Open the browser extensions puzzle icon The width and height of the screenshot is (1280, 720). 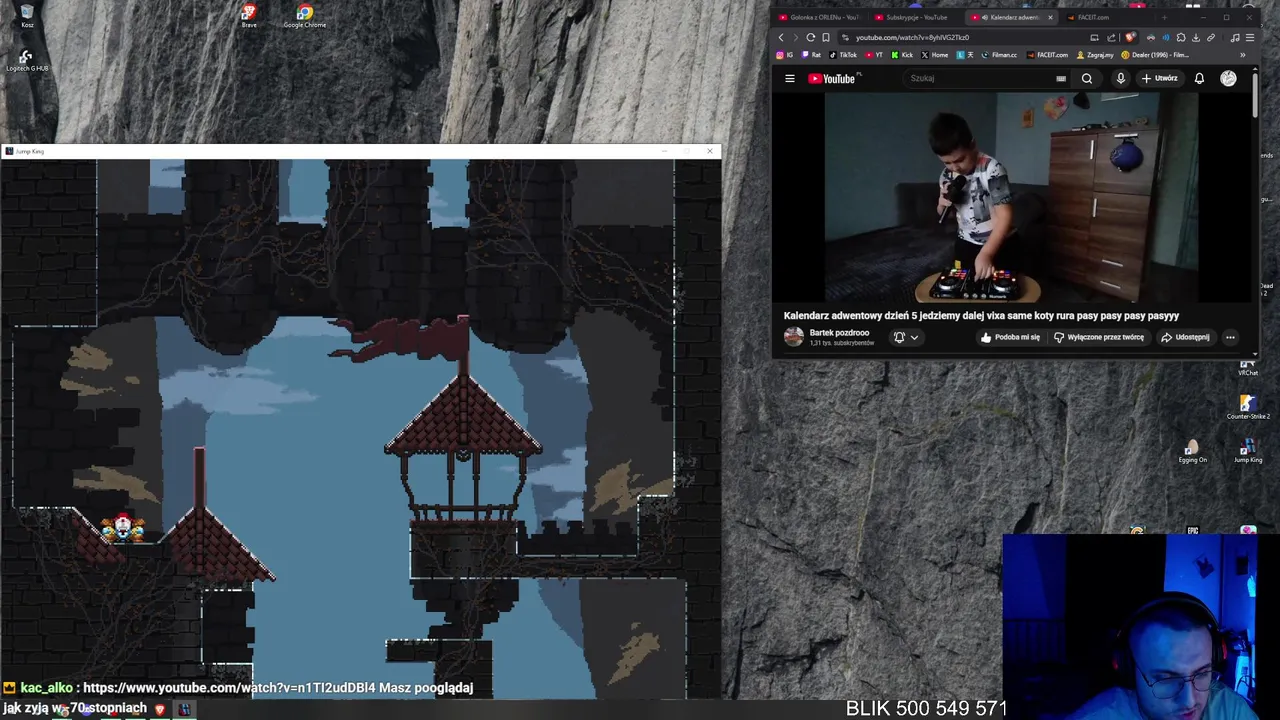[x=1181, y=38]
